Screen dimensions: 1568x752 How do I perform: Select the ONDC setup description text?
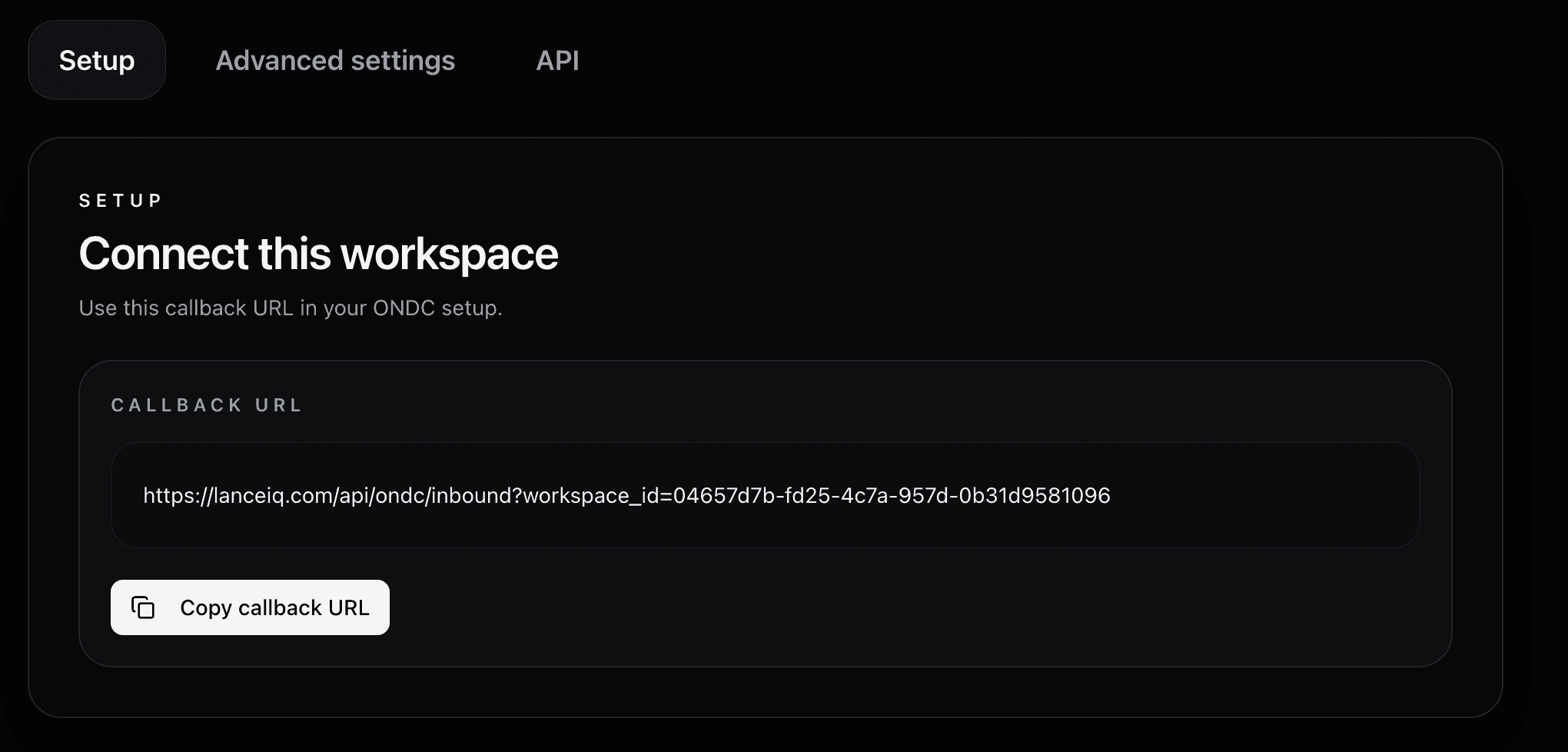(x=291, y=308)
